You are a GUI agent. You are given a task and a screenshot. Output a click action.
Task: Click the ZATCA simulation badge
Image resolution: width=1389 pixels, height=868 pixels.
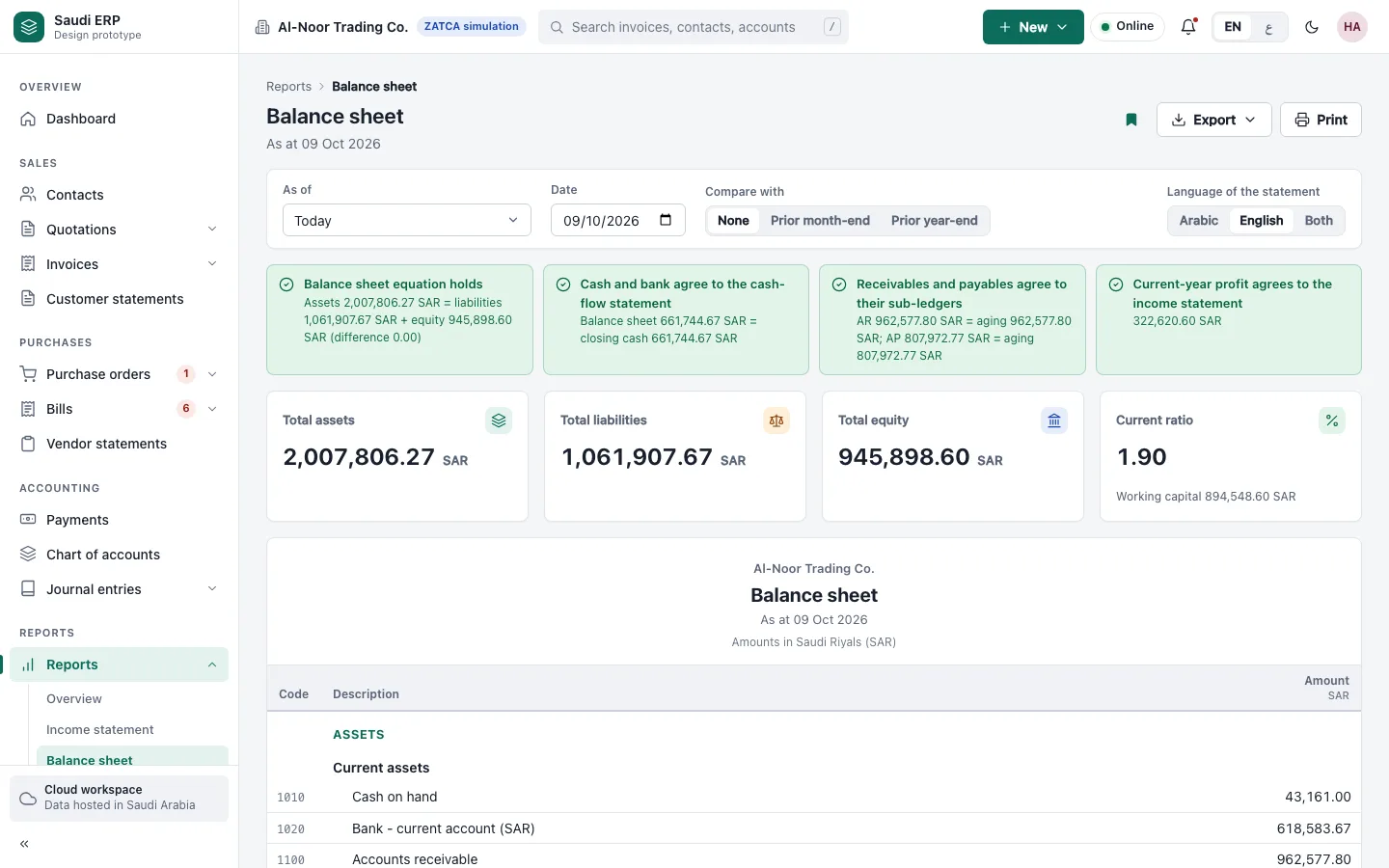(x=472, y=27)
